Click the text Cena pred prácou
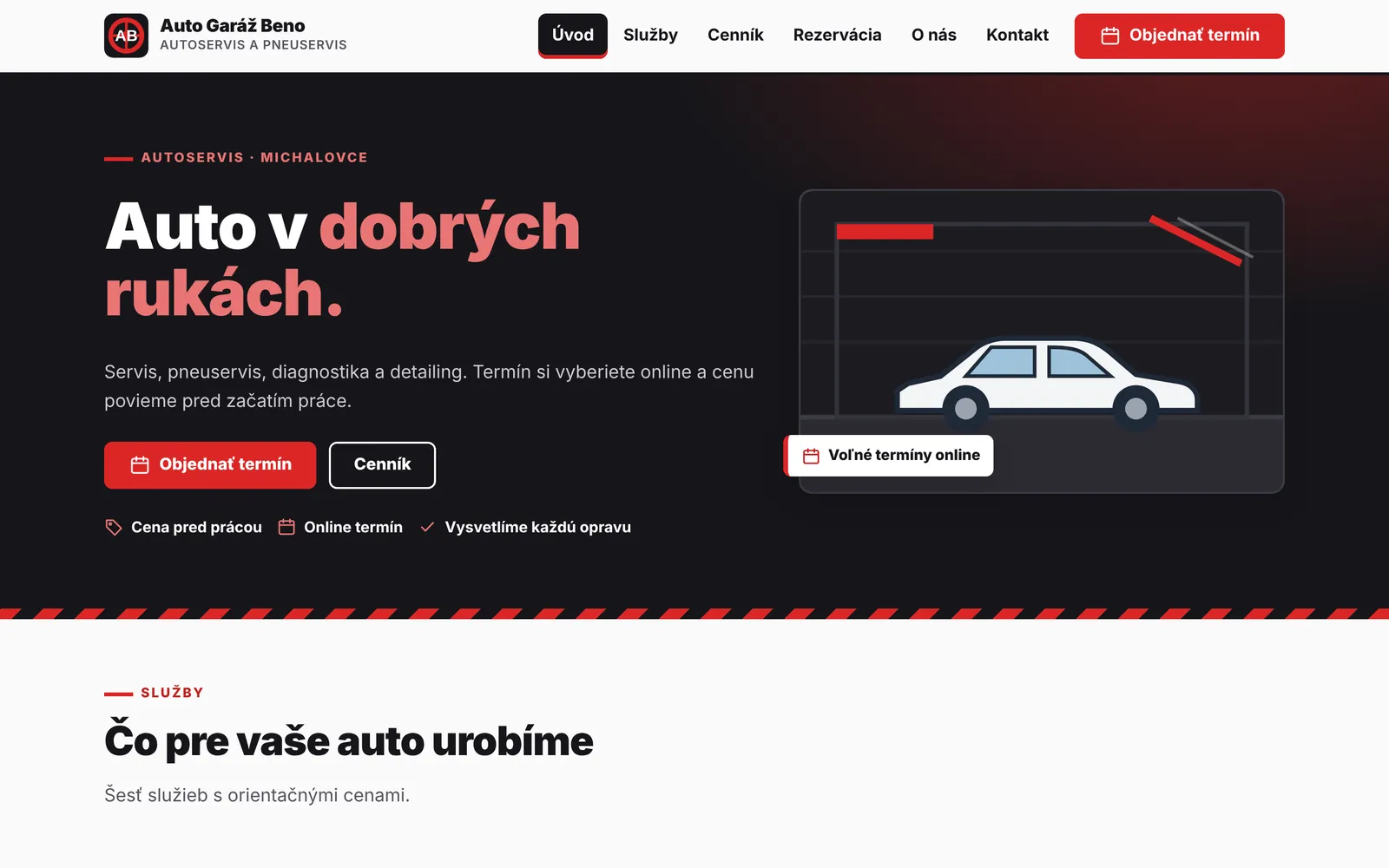 pyautogui.click(x=196, y=528)
